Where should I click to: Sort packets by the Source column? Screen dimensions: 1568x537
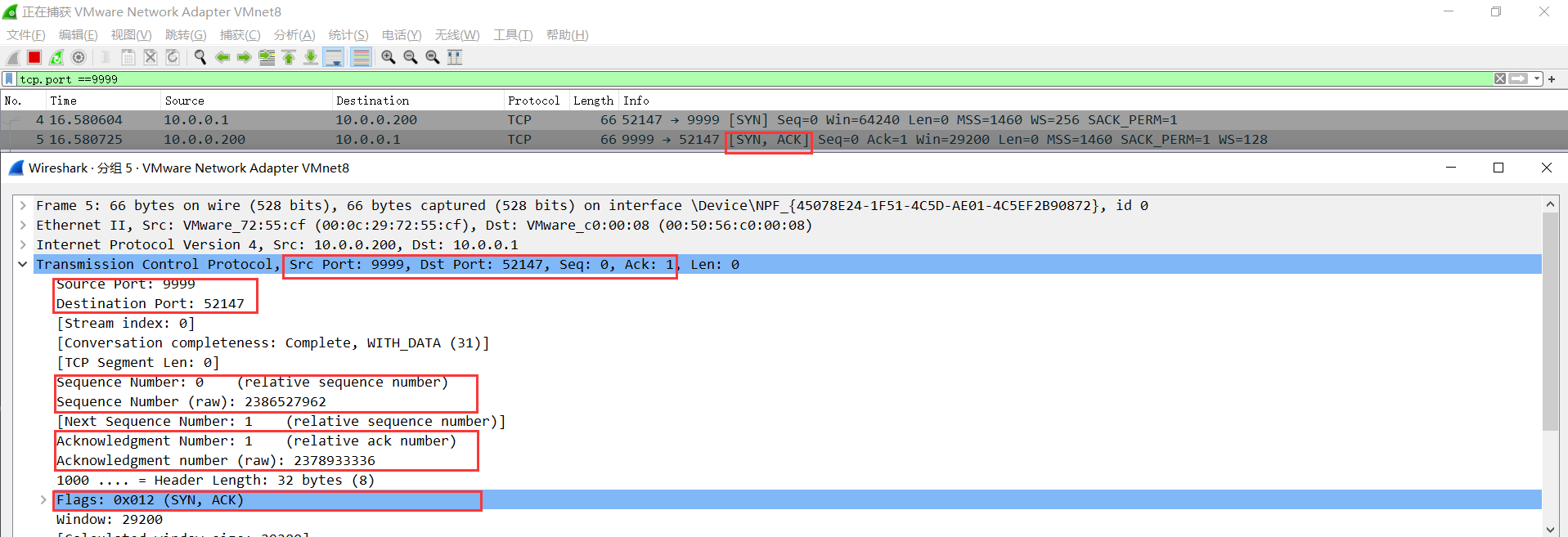[246, 101]
